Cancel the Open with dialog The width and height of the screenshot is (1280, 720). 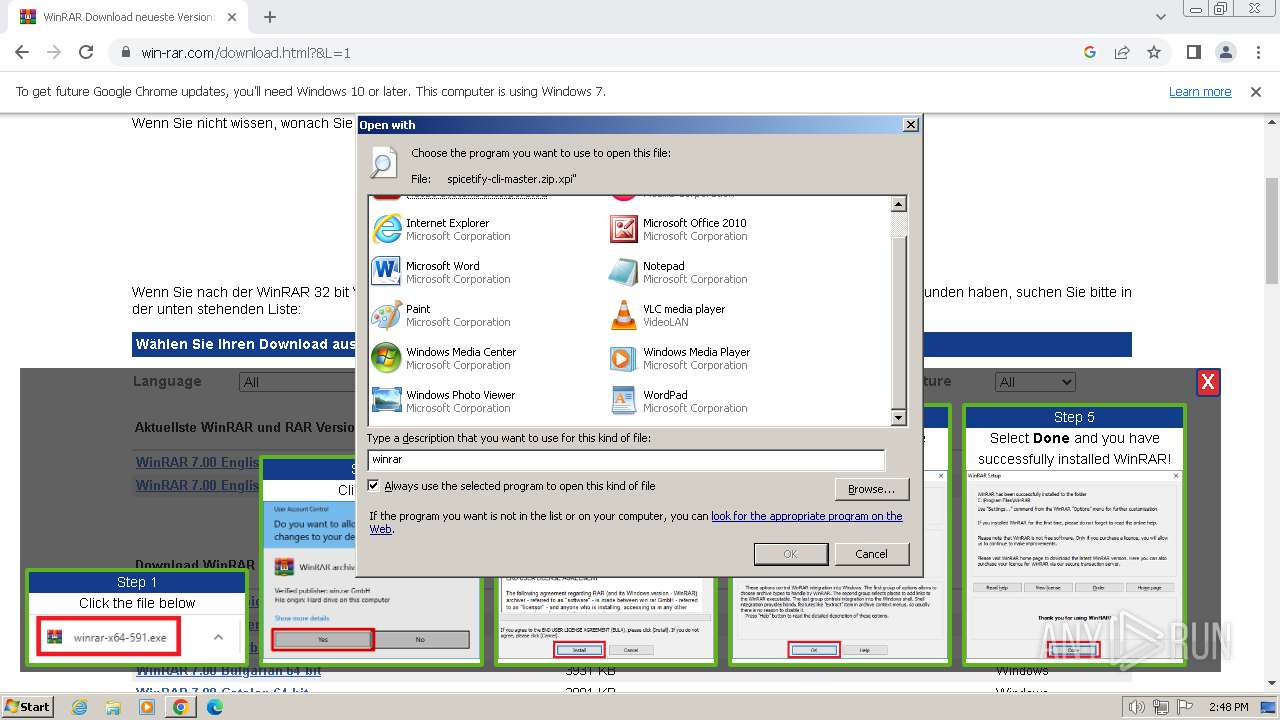click(871, 554)
